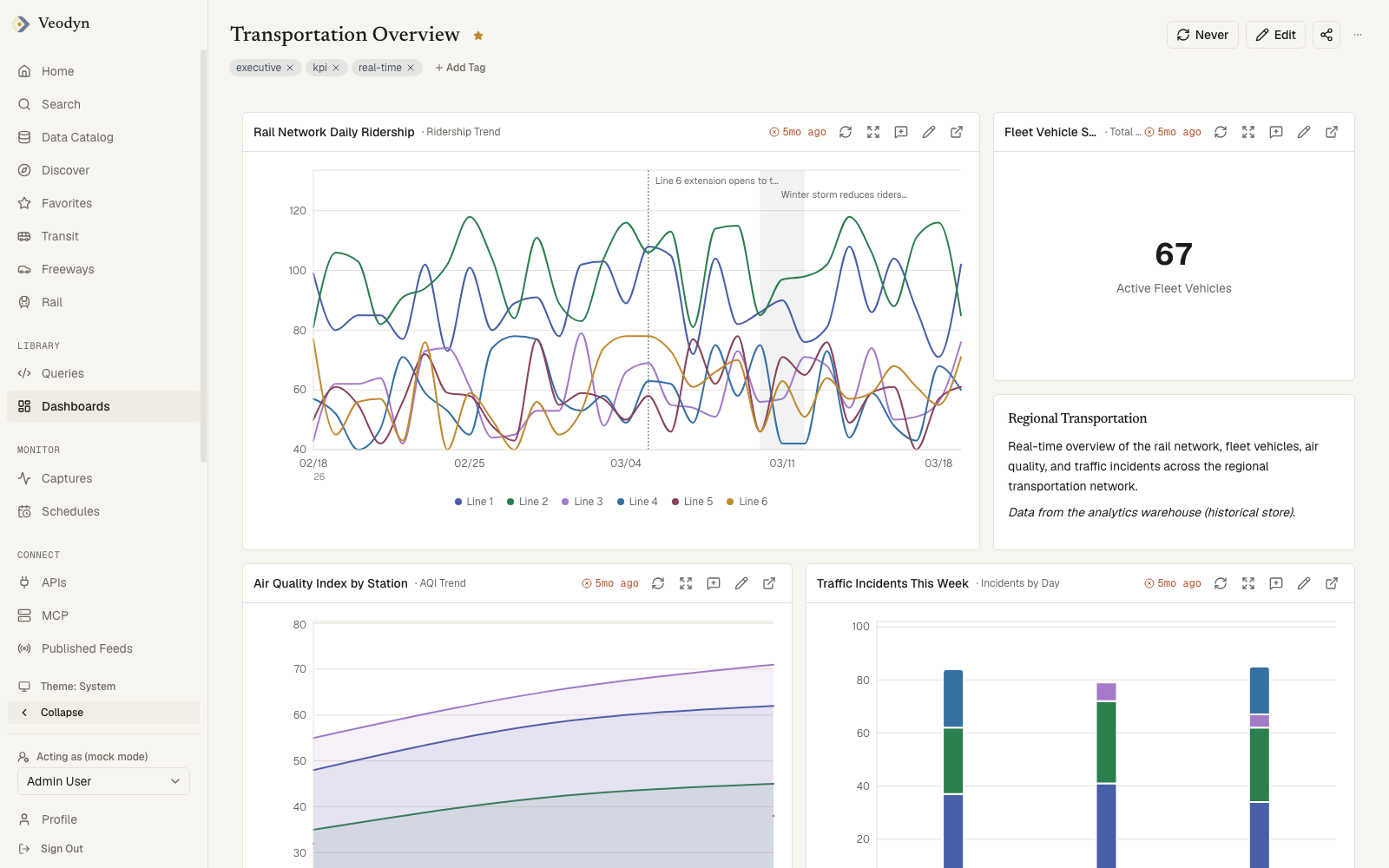The width and height of the screenshot is (1389, 868).
Task: Remove the kpi tag
Action: (x=336, y=68)
